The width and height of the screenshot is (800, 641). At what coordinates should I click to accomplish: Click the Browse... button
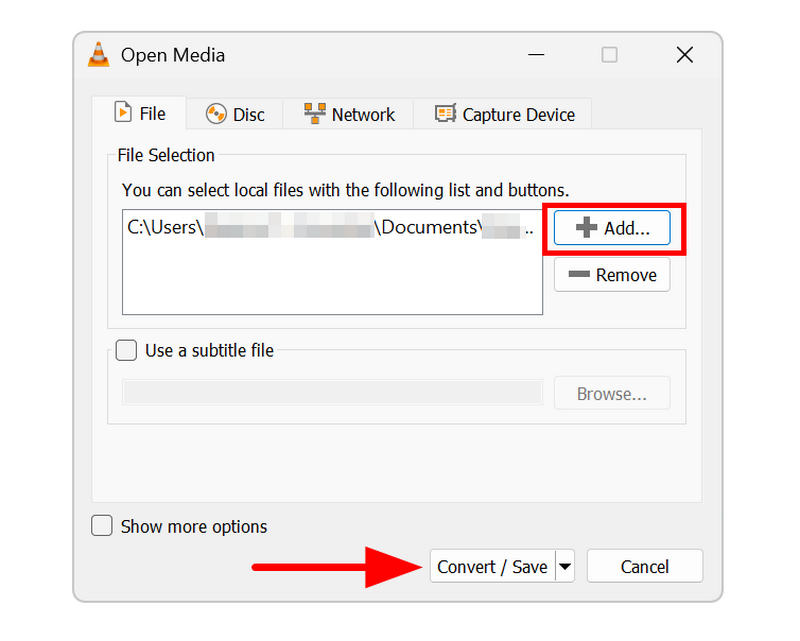click(x=612, y=393)
